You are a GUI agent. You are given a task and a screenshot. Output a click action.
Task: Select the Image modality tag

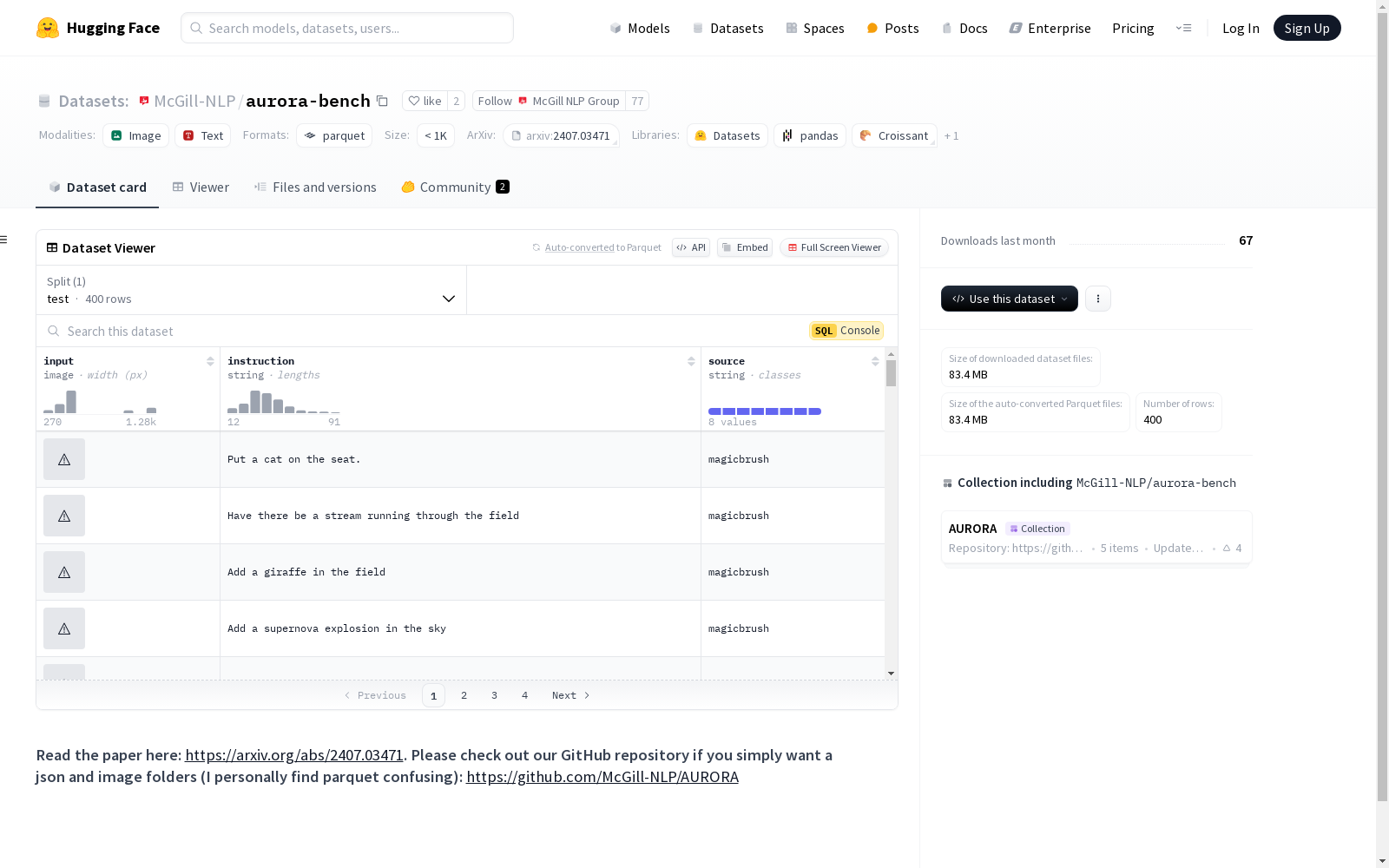[x=136, y=135]
